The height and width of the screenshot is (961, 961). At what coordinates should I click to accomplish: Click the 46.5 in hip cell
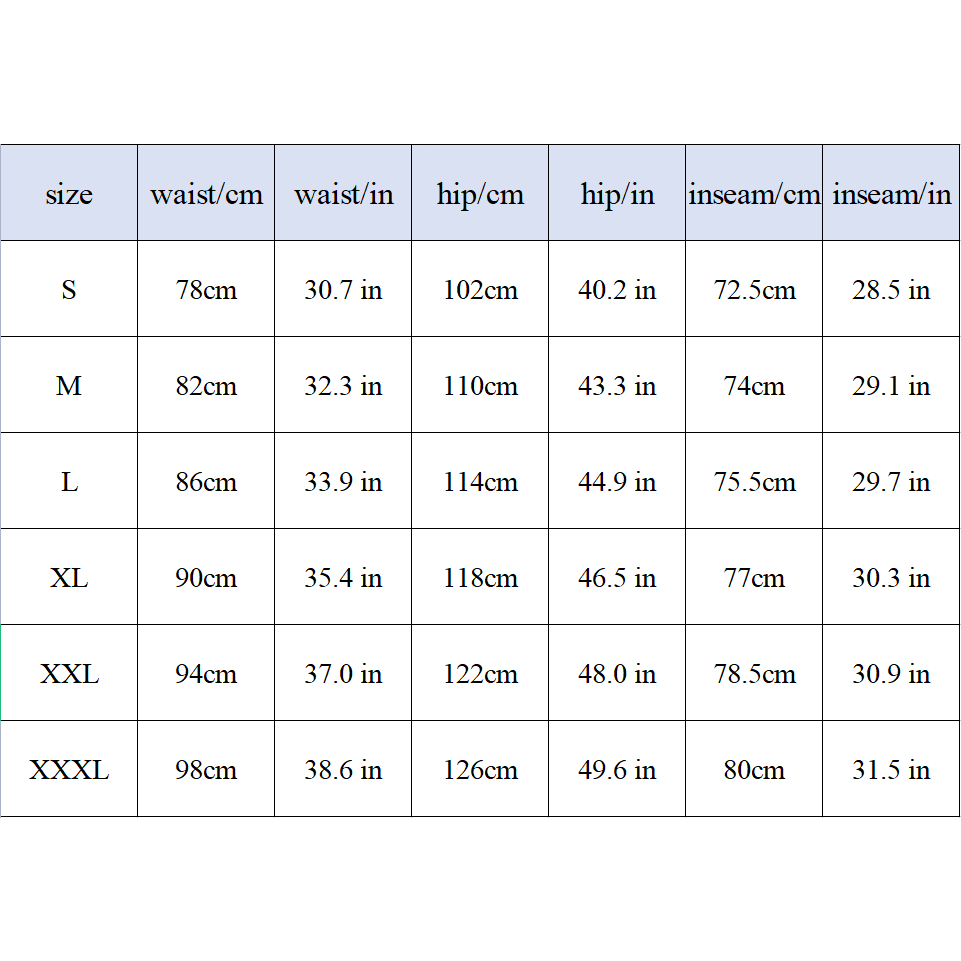point(617,577)
